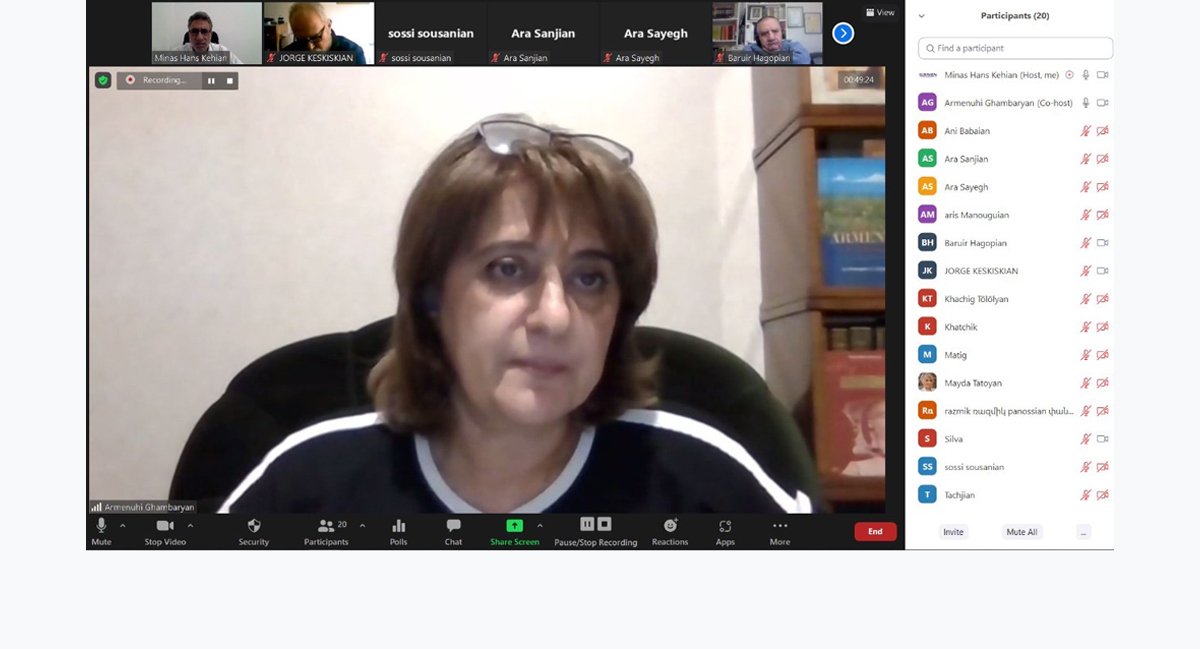Expand audio options arrow beside Mute
Viewport: 1200px width, 649px height.
(123, 525)
